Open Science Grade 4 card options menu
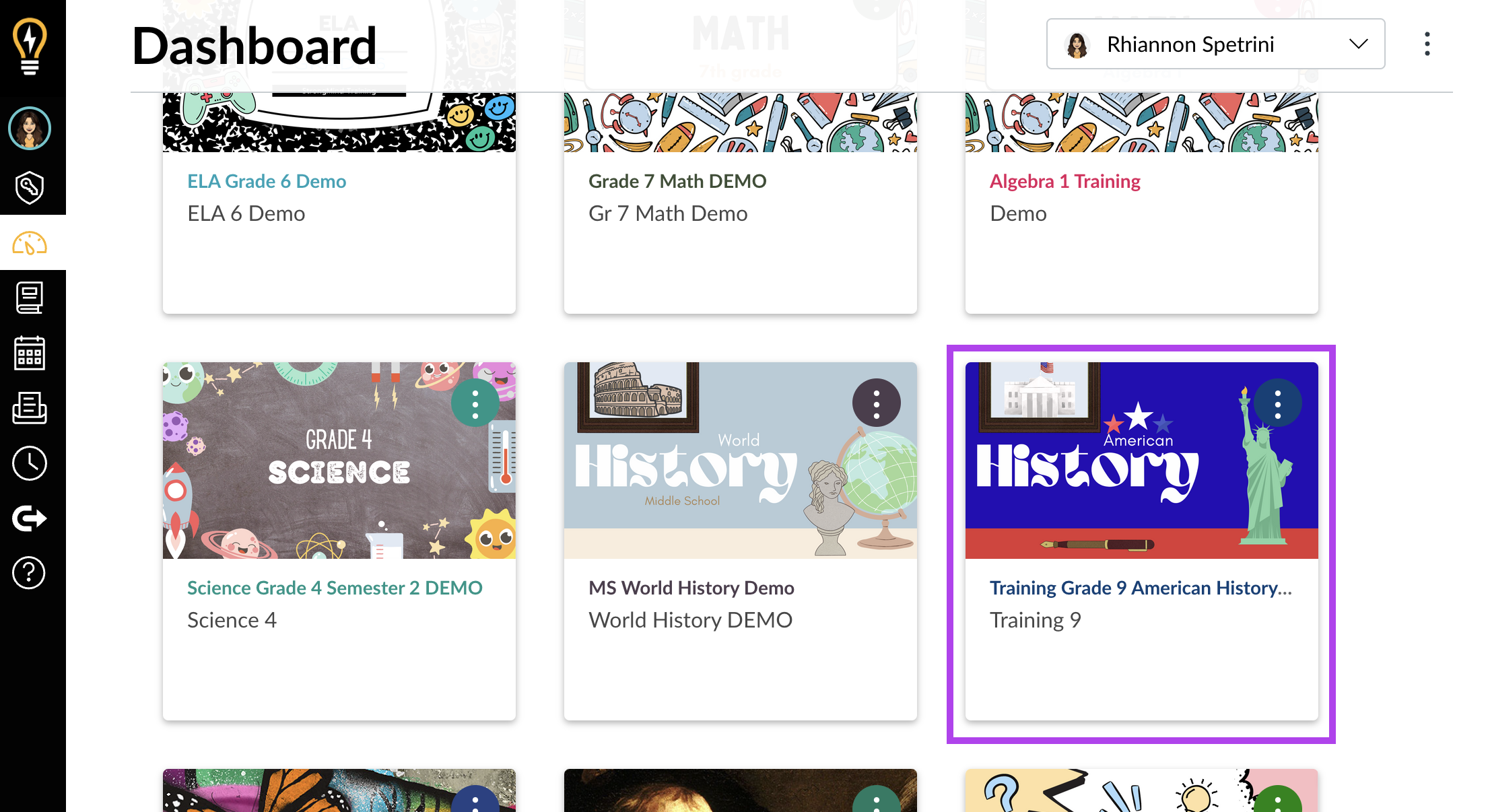Screen dimensions: 1488x812 [x=475, y=404]
